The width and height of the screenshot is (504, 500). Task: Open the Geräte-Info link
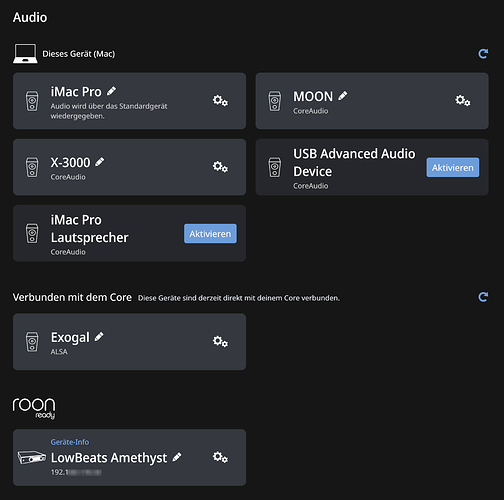(70, 442)
